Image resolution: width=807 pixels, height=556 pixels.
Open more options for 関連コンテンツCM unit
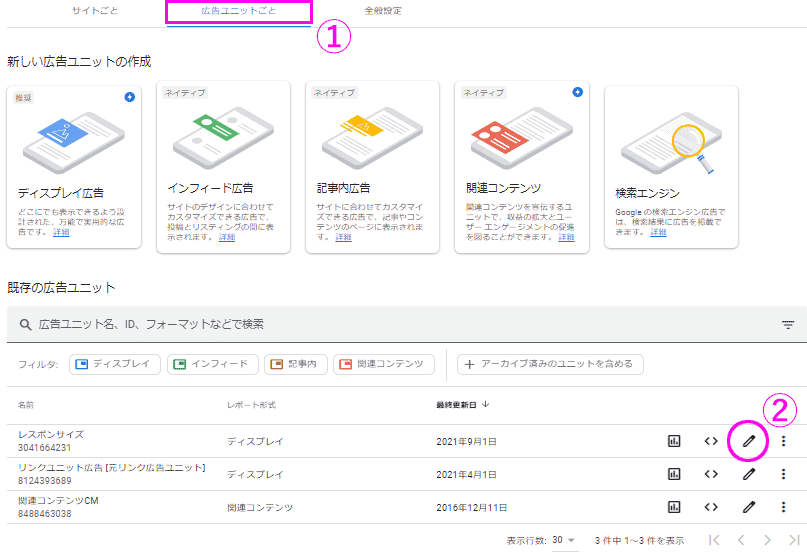coord(783,507)
